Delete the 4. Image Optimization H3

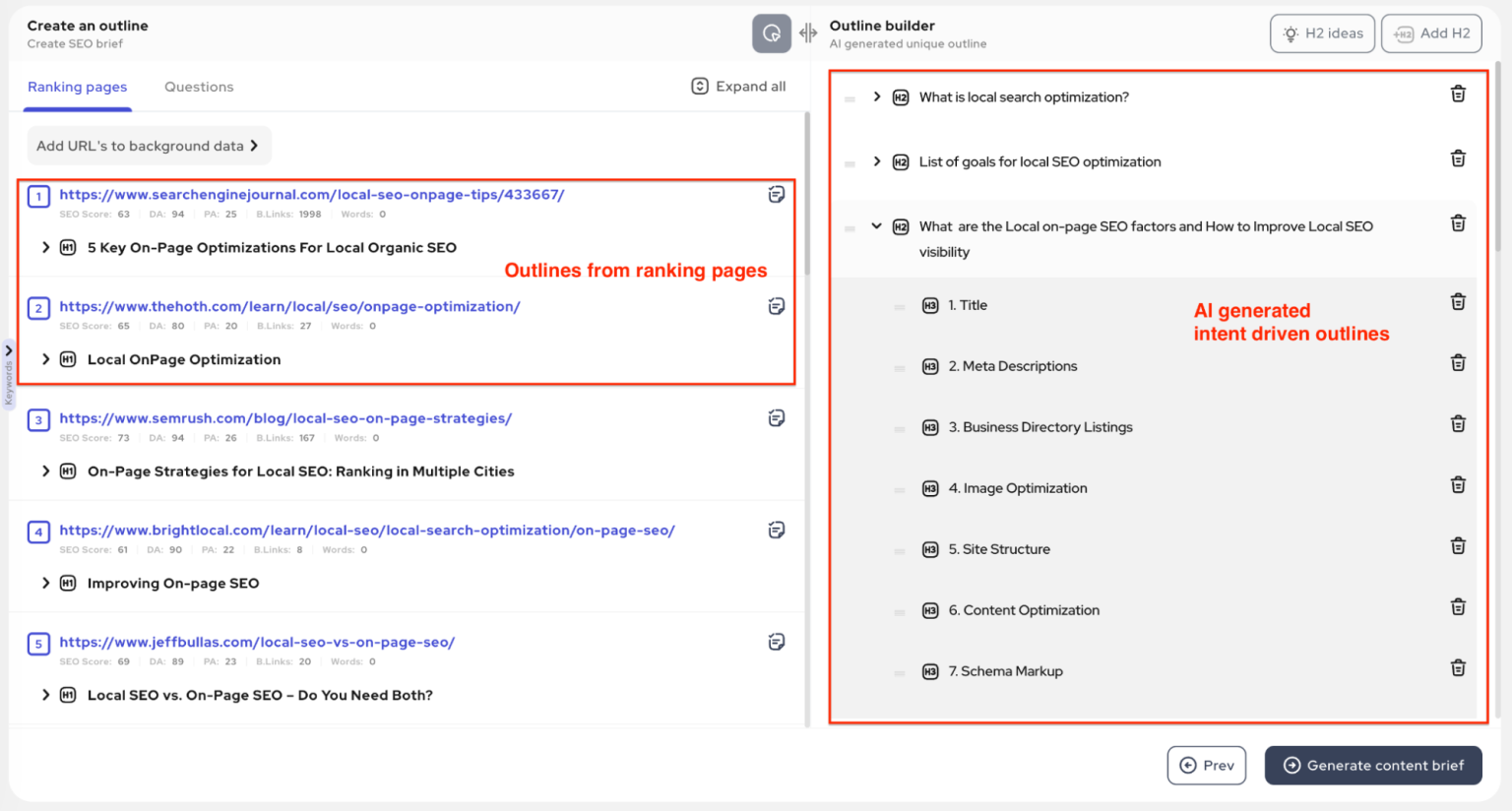(1458, 485)
